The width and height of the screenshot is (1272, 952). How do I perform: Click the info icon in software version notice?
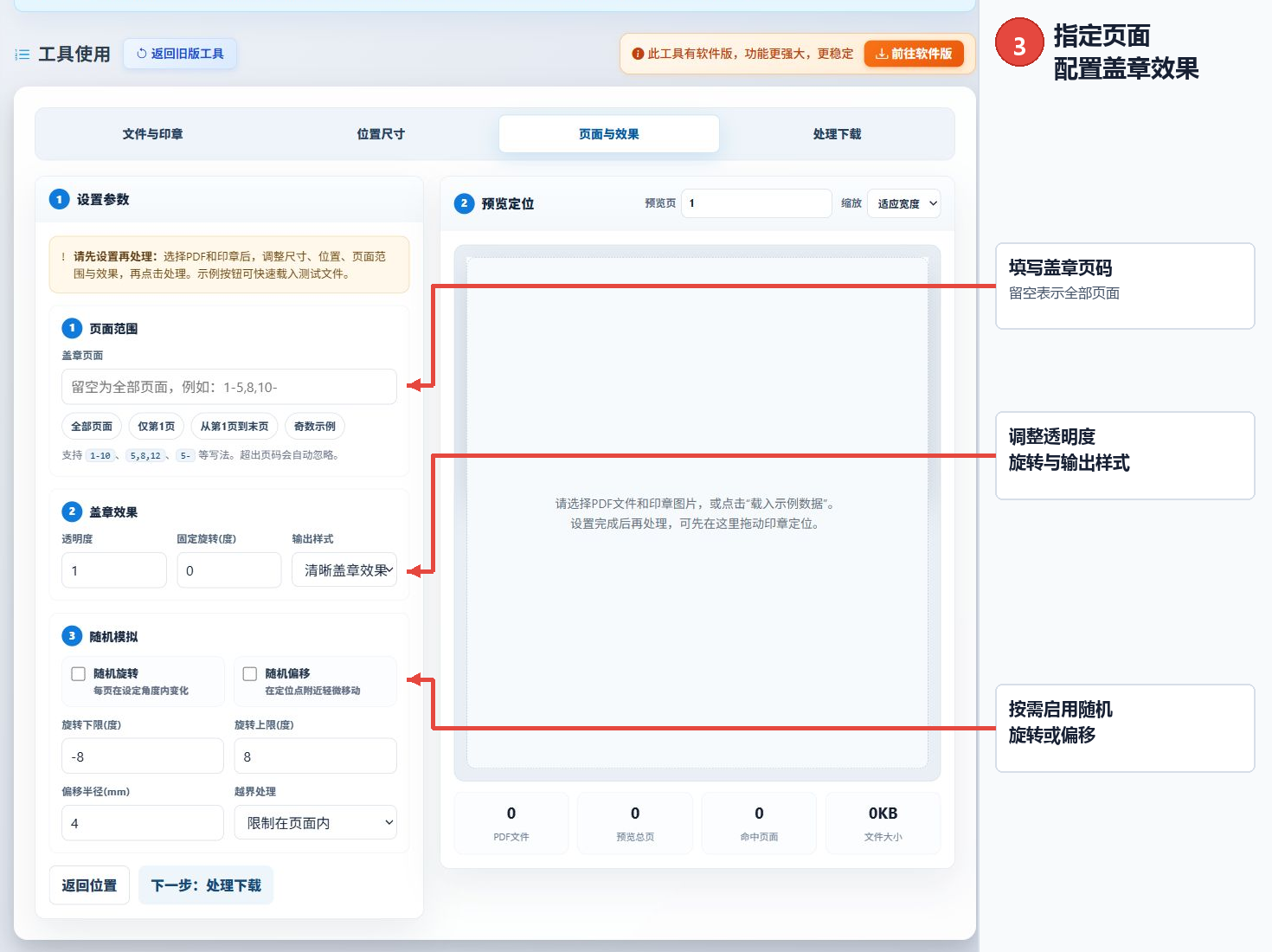[638, 54]
